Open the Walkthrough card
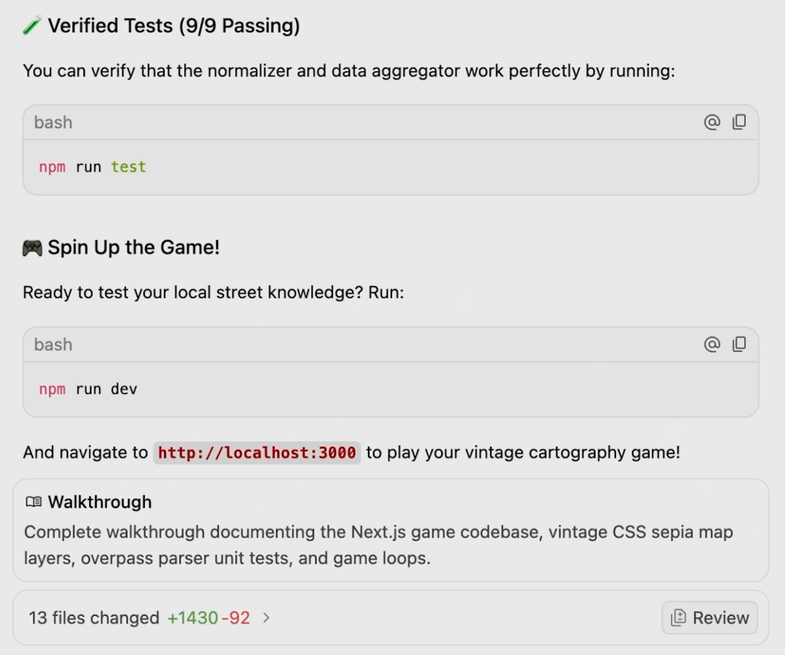 click(x=390, y=530)
